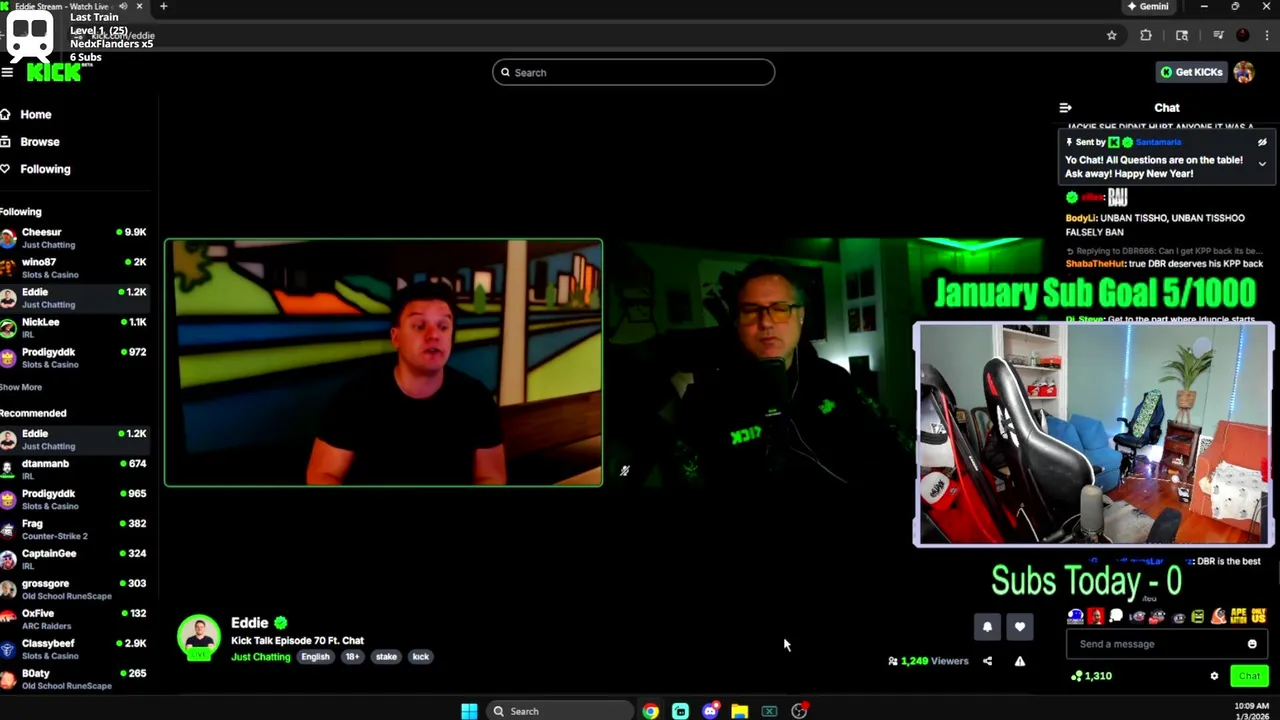Viewport: 1280px width, 720px height.
Task: Click the white thinking-head emote
Action: [x=1116, y=617]
